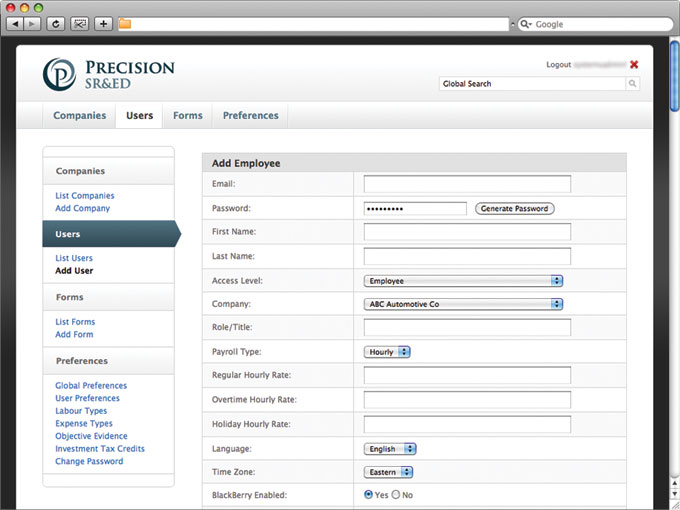Open the Add Form link
680x510 pixels.
(74, 334)
